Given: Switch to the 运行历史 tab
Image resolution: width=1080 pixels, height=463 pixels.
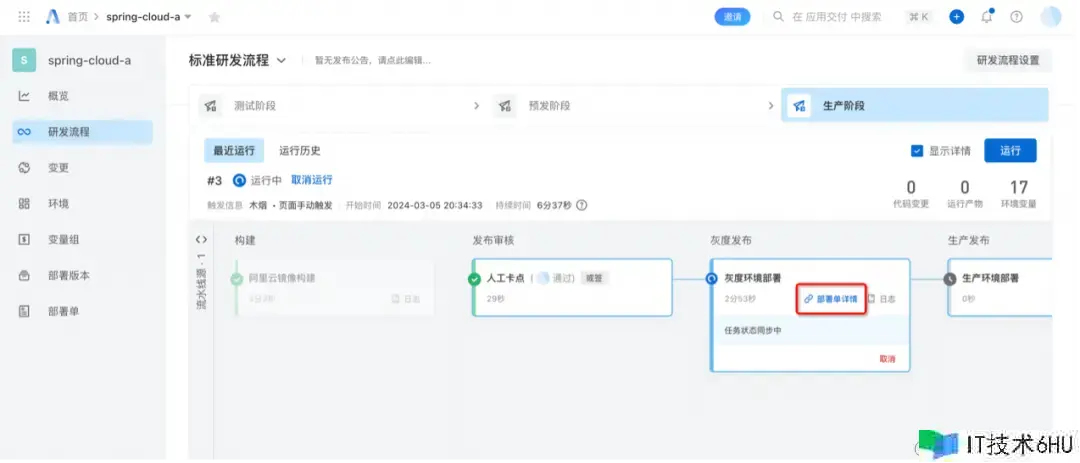Looking at the screenshot, I should click(300, 151).
